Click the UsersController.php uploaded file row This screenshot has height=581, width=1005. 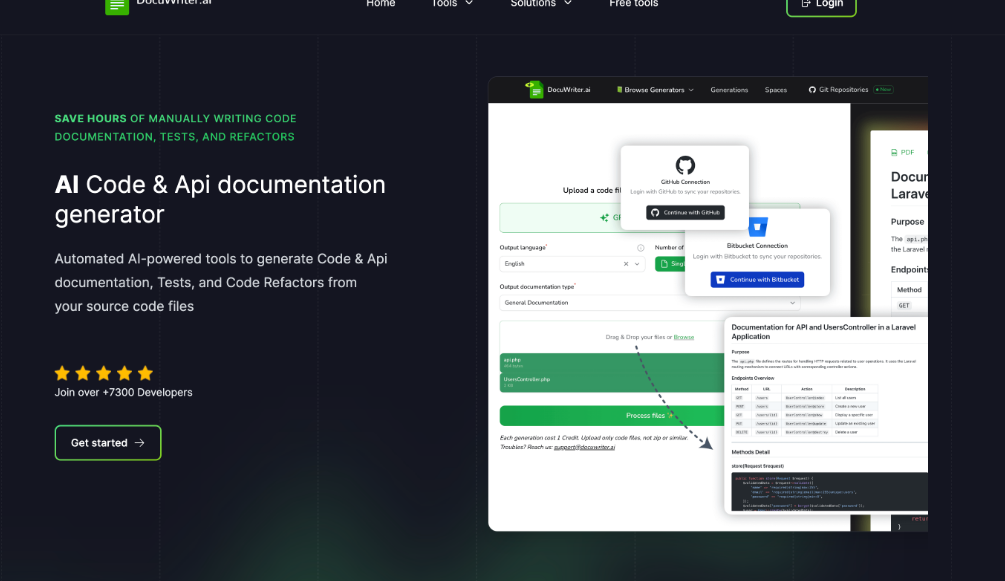pyautogui.click(x=612, y=382)
